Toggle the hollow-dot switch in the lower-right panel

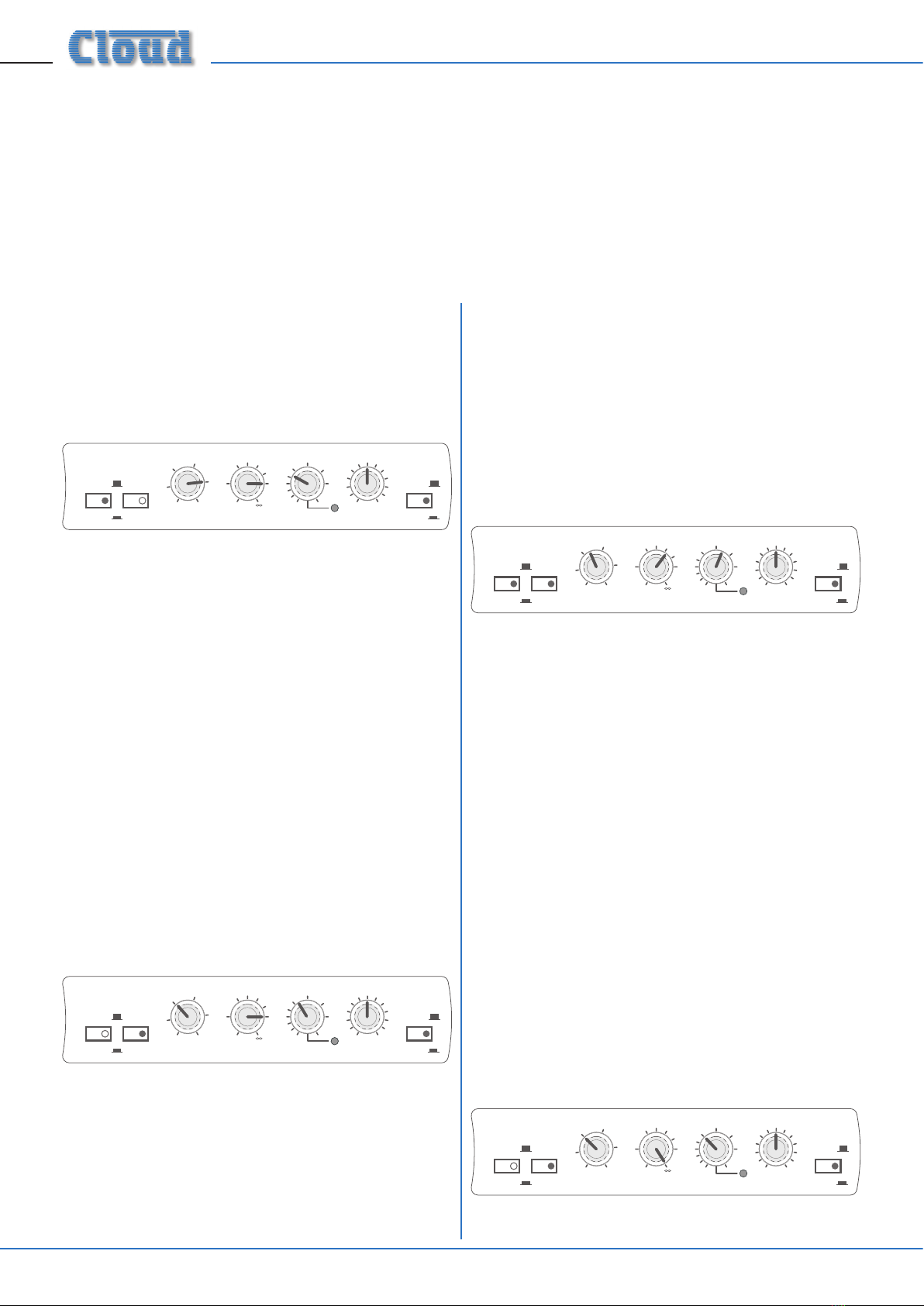click(507, 1166)
